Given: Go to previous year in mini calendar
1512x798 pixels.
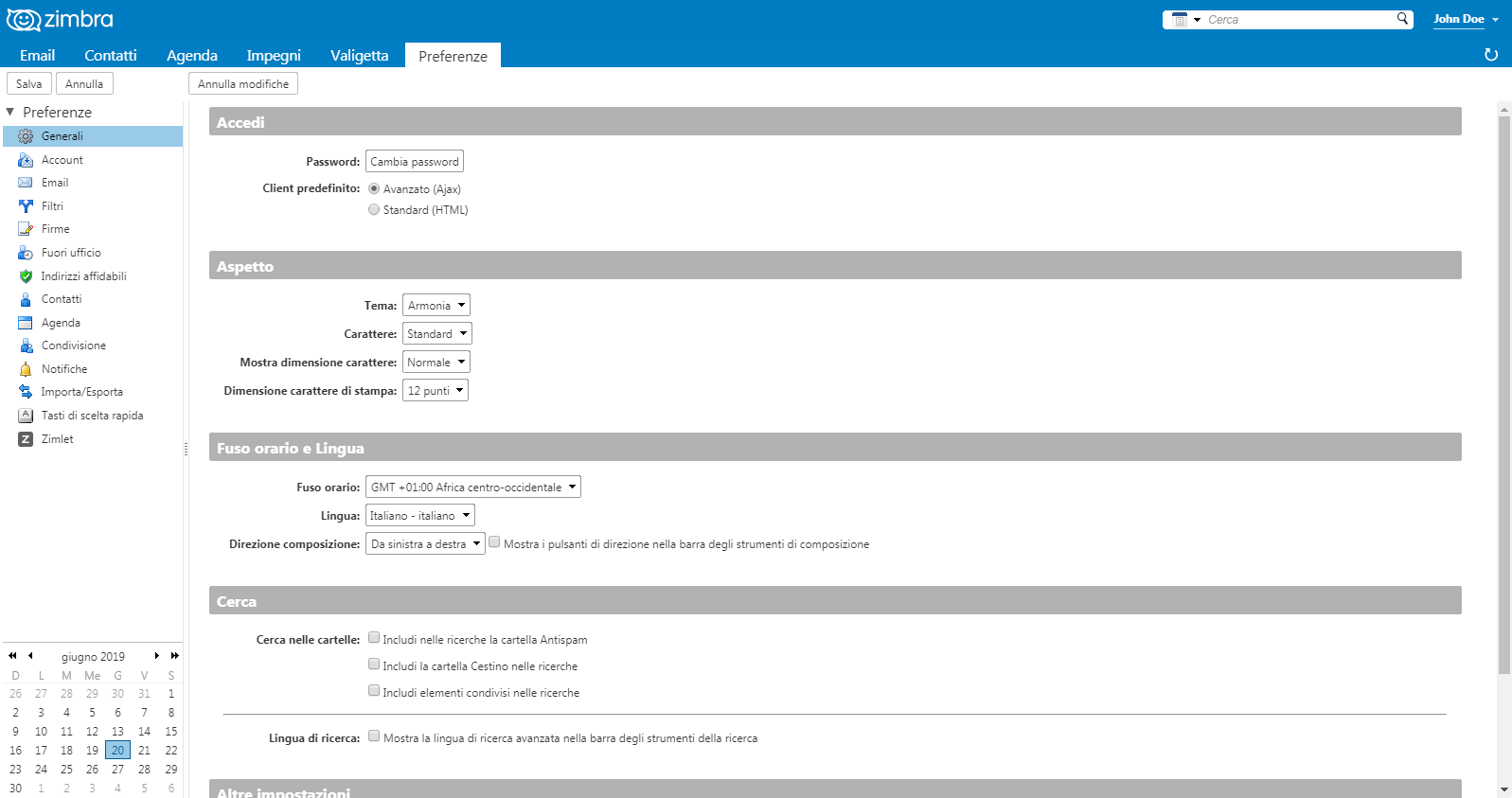Looking at the screenshot, I should pos(12,655).
